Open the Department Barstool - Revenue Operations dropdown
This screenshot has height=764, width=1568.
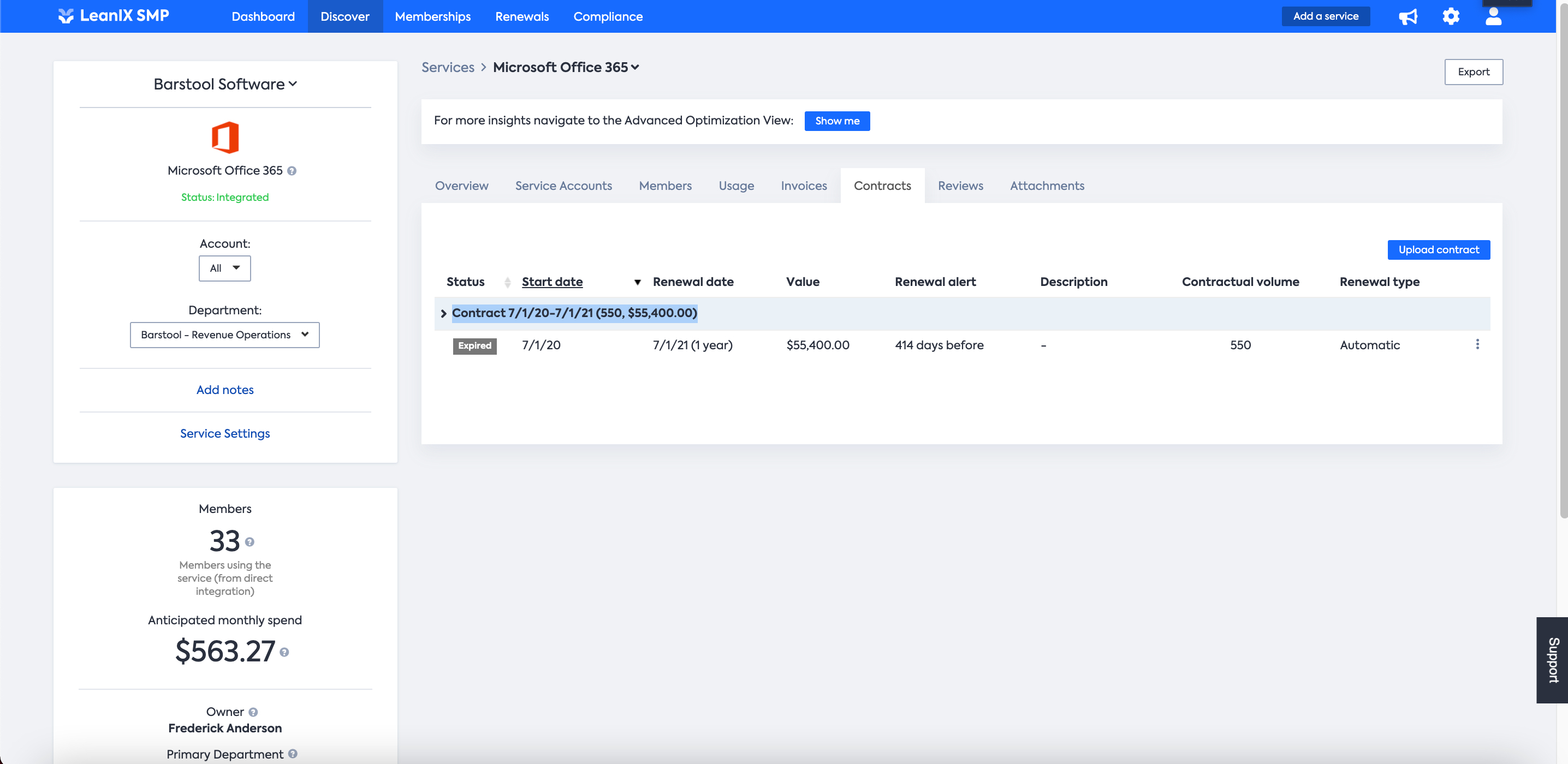(x=224, y=335)
